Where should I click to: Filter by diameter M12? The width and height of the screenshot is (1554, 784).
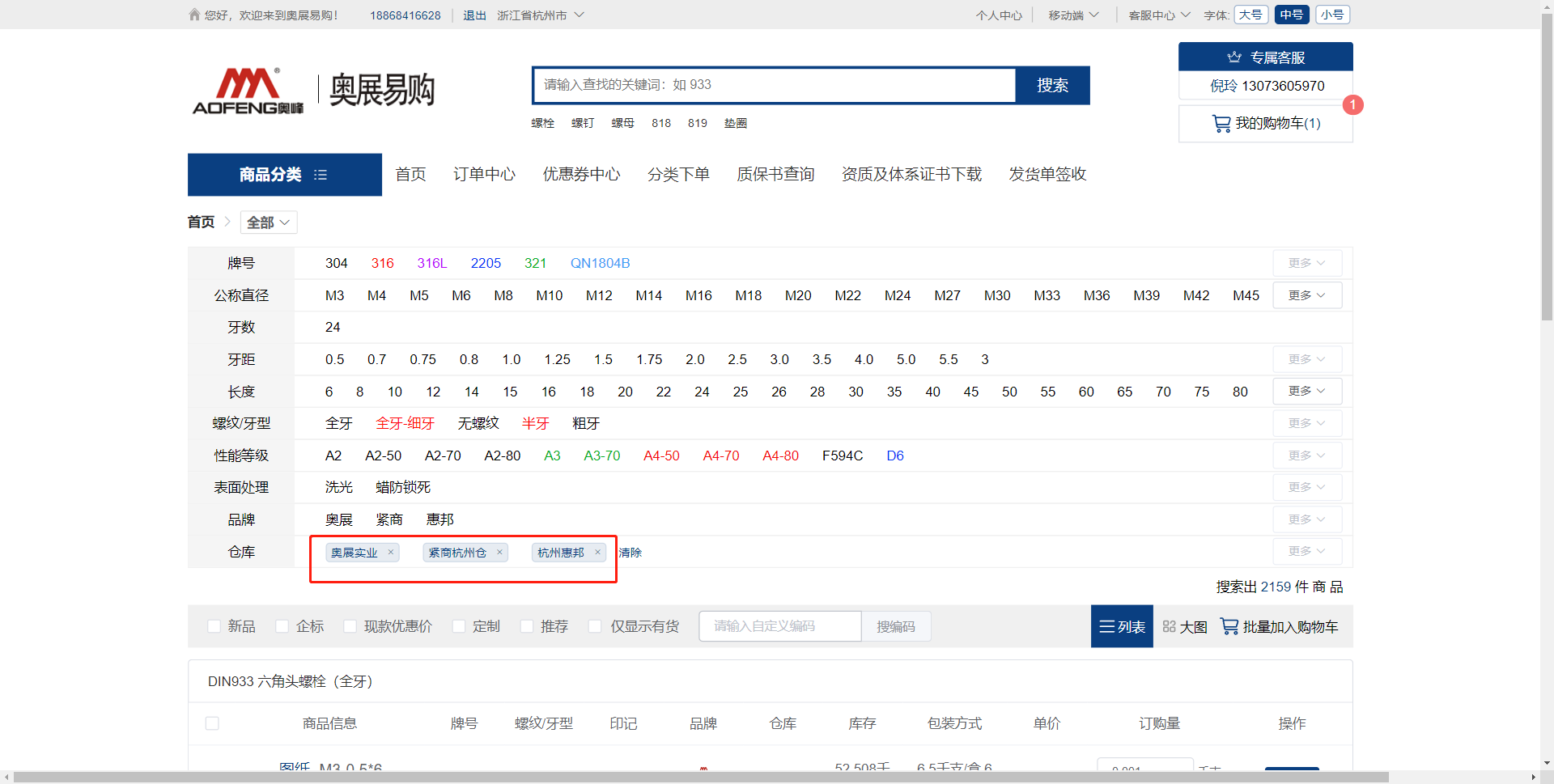(x=599, y=295)
